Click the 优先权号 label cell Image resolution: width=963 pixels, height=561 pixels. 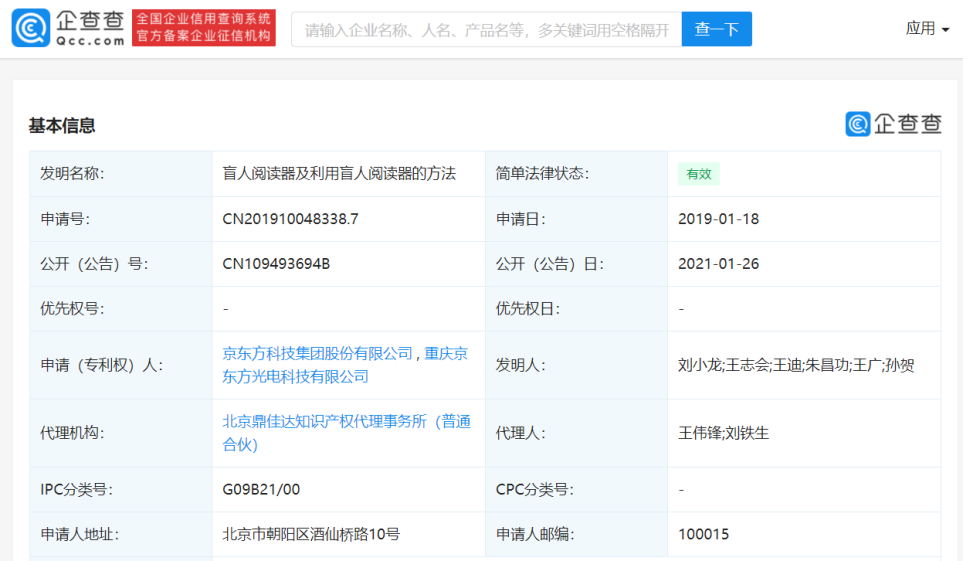pos(121,308)
